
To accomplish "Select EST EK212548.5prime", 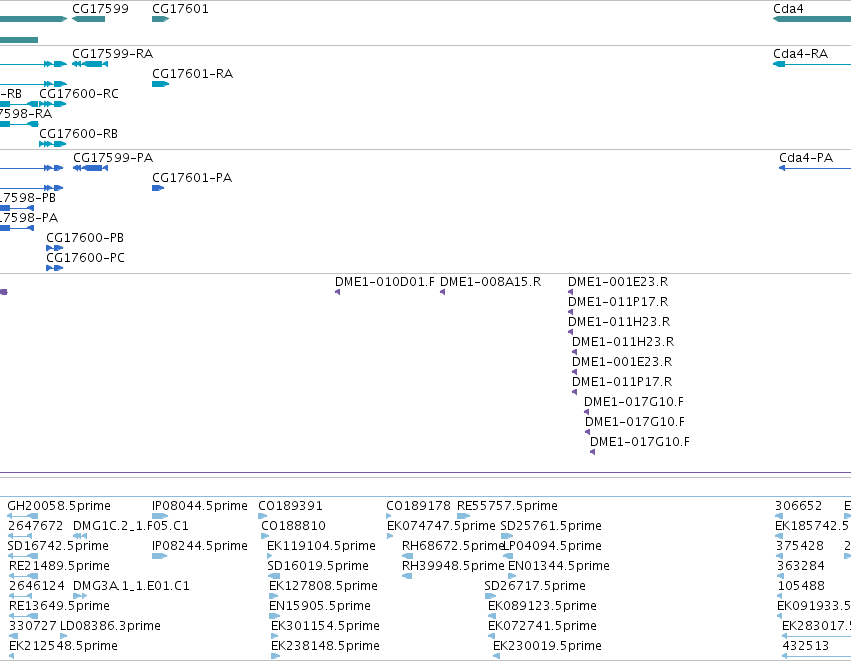I will pyautogui.click(x=63, y=646).
